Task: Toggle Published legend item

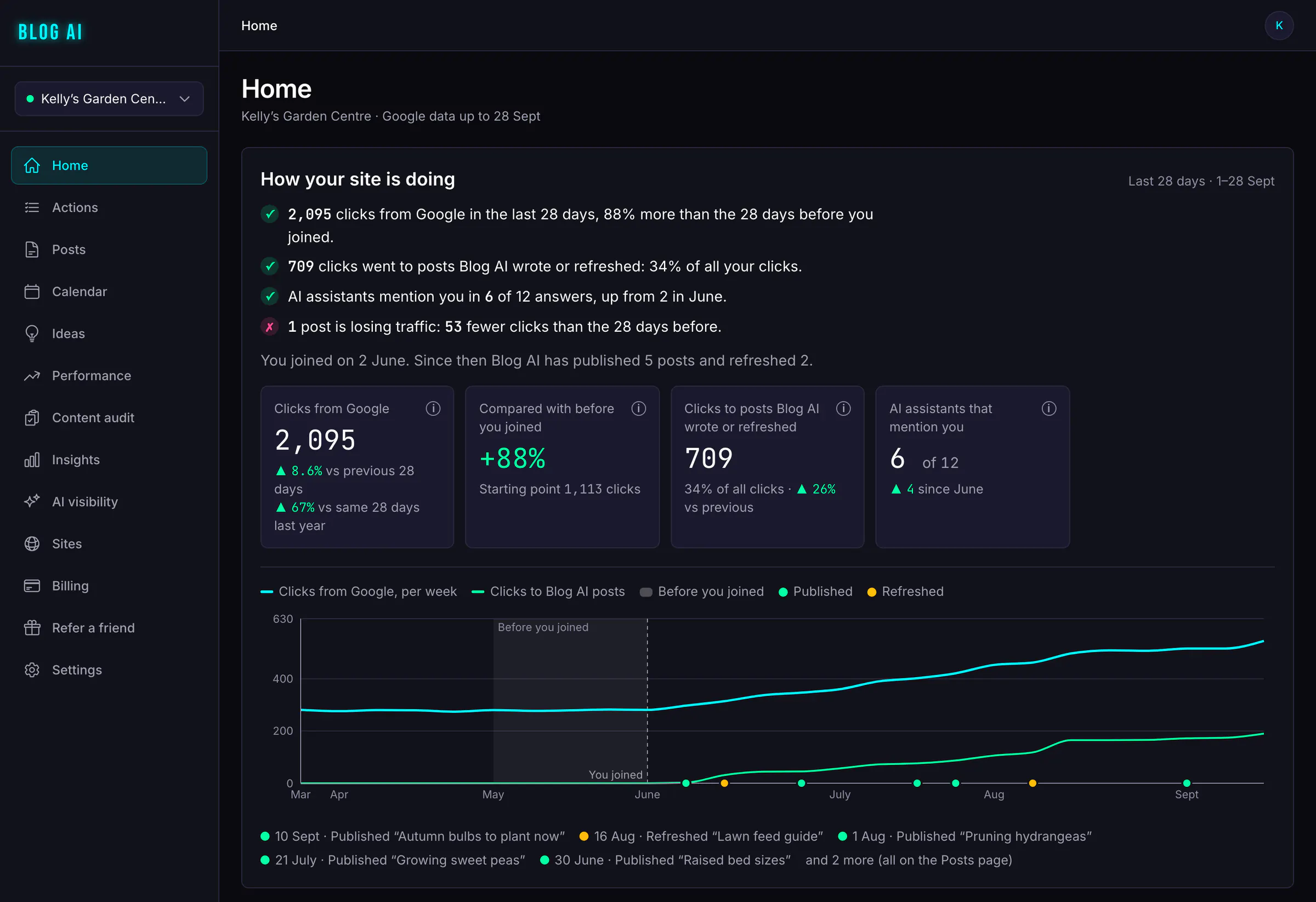Action: pos(815,591)
